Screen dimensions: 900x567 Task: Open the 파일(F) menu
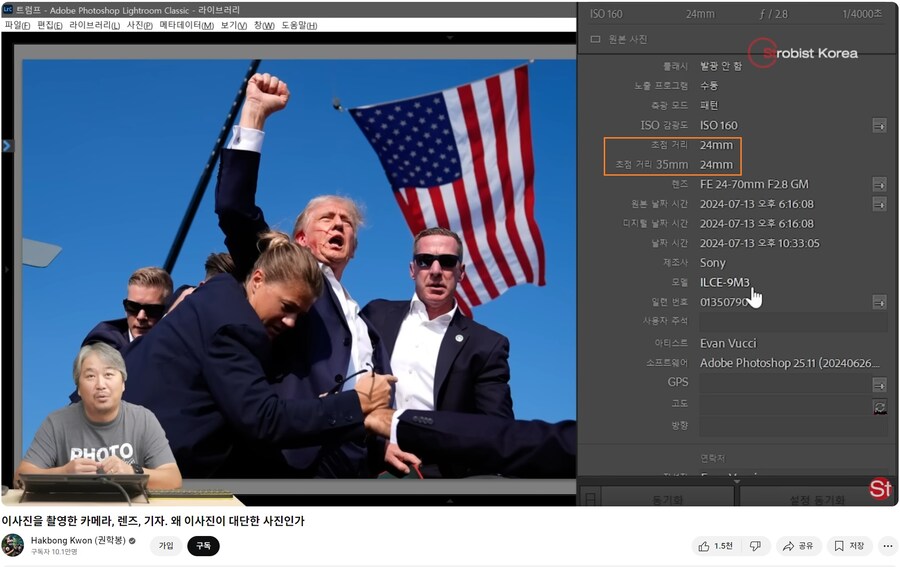coord(17,25)
